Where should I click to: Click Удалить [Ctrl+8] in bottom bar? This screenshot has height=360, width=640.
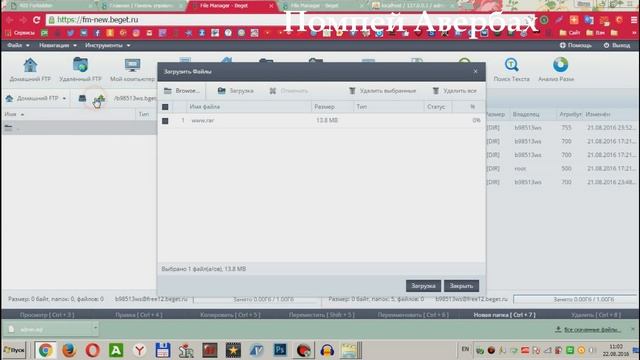(x=596, y=315)
